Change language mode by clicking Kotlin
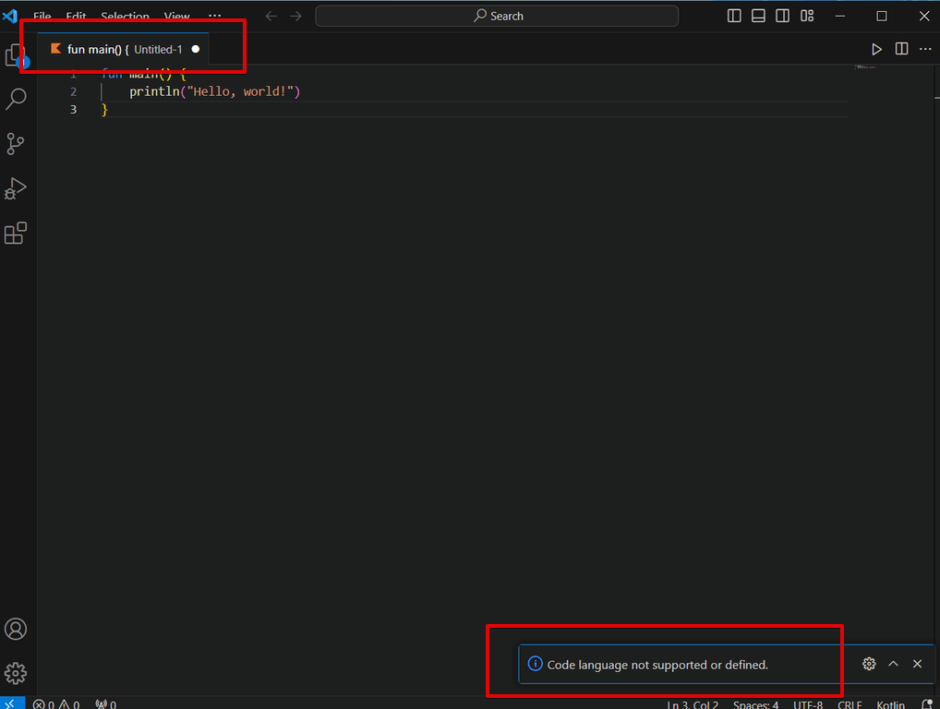940x709 pixels. [889, 704]
